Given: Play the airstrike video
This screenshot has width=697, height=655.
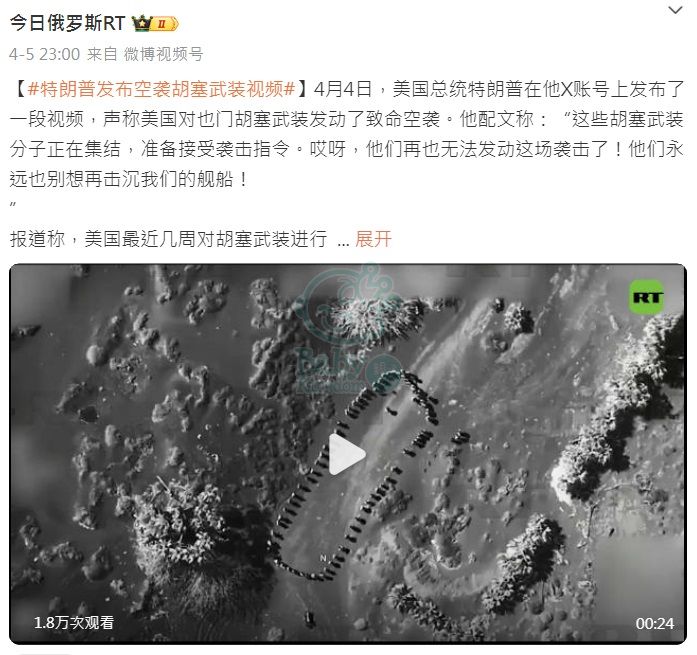Looking at the screenshot, I should tap(347, 454).
